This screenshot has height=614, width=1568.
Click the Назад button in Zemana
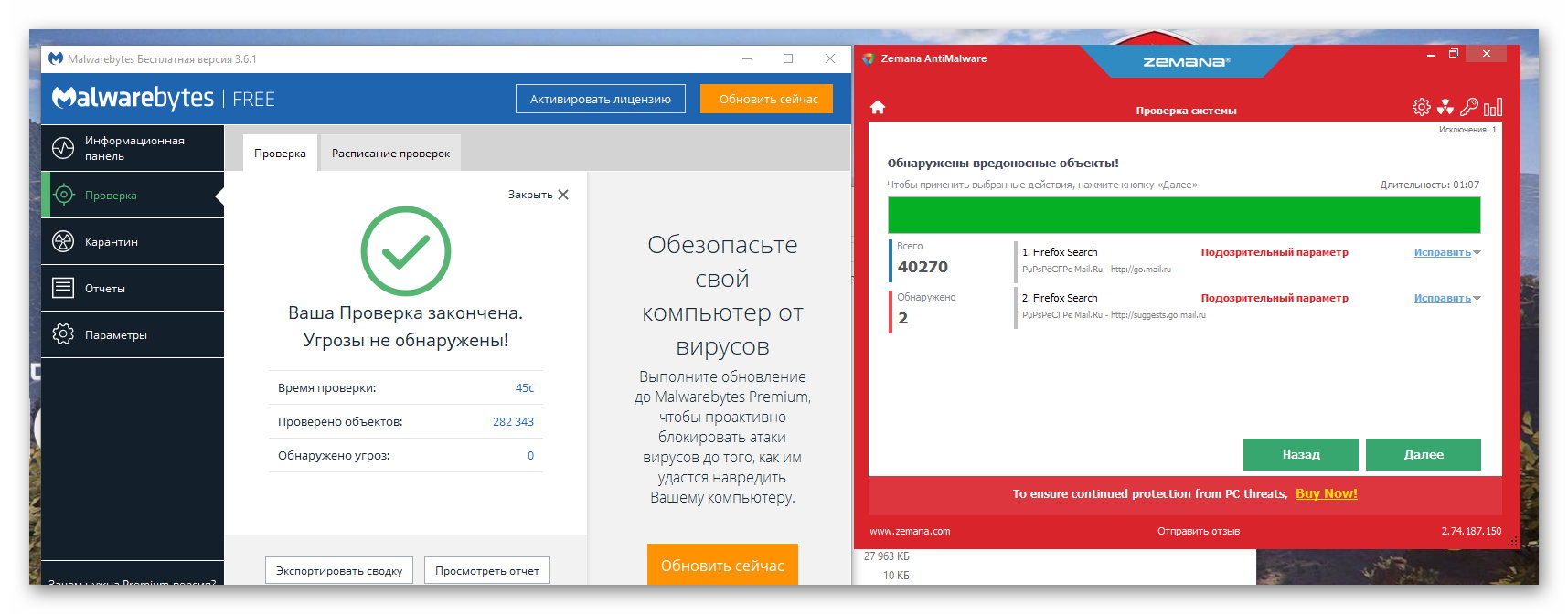pos(1300,454)
